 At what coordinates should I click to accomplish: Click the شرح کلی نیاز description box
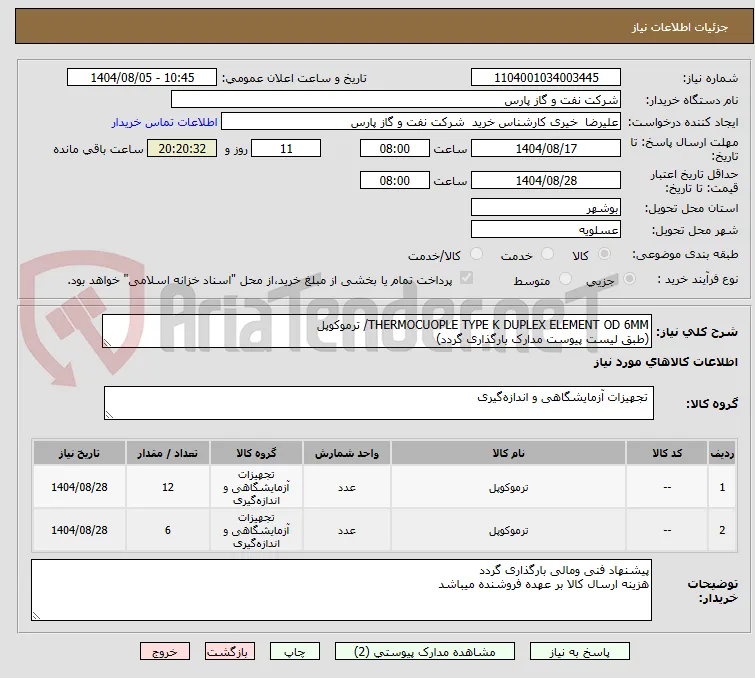point(377,331)
